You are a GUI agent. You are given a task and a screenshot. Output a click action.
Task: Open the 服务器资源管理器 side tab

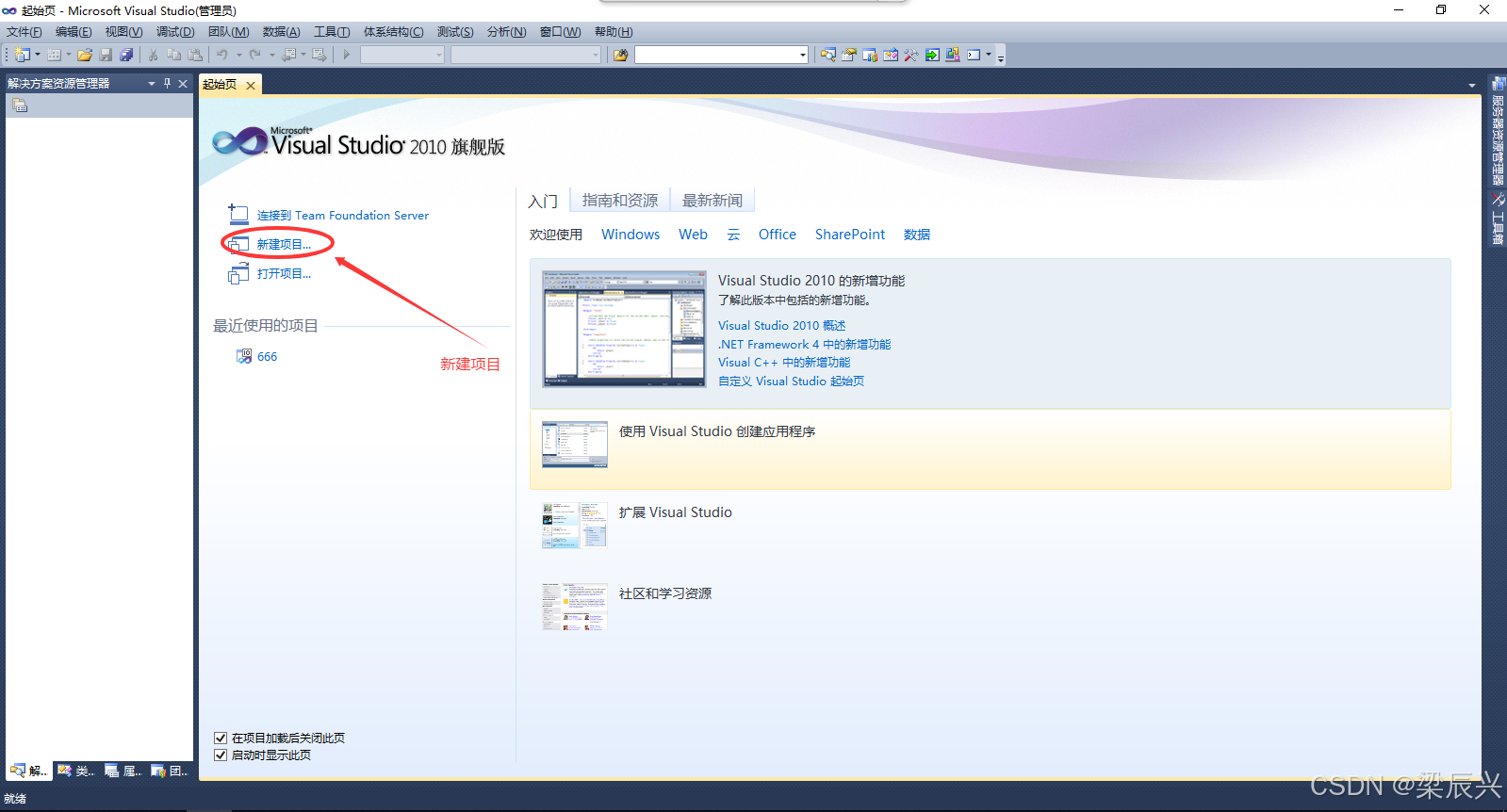click(1498, 132)
